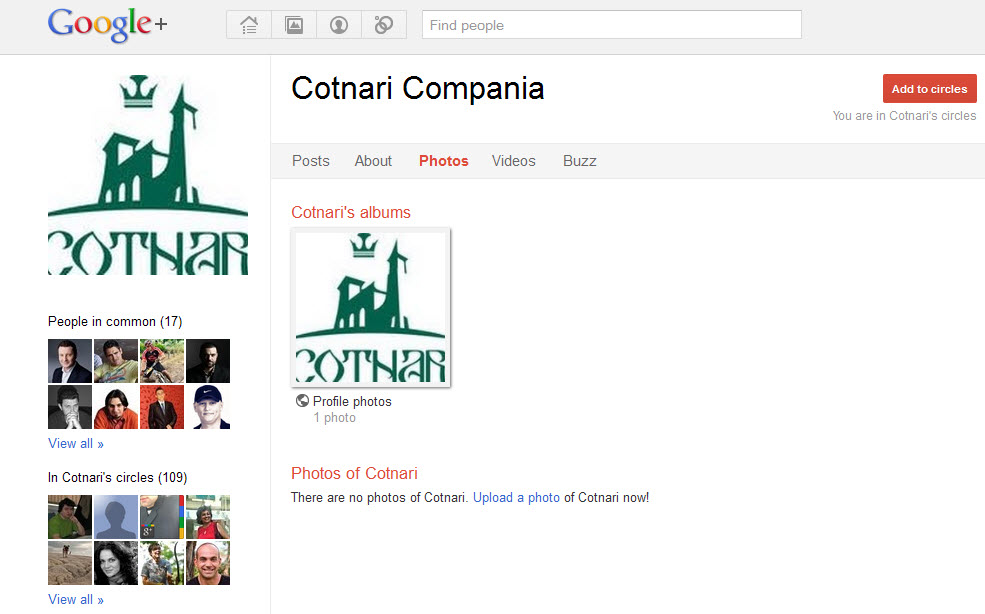Image resolution: width=985 pixels, height=614 pixels.
Task: Select the Photos tab
Action: pyautogui.click(x=444, y=161)
